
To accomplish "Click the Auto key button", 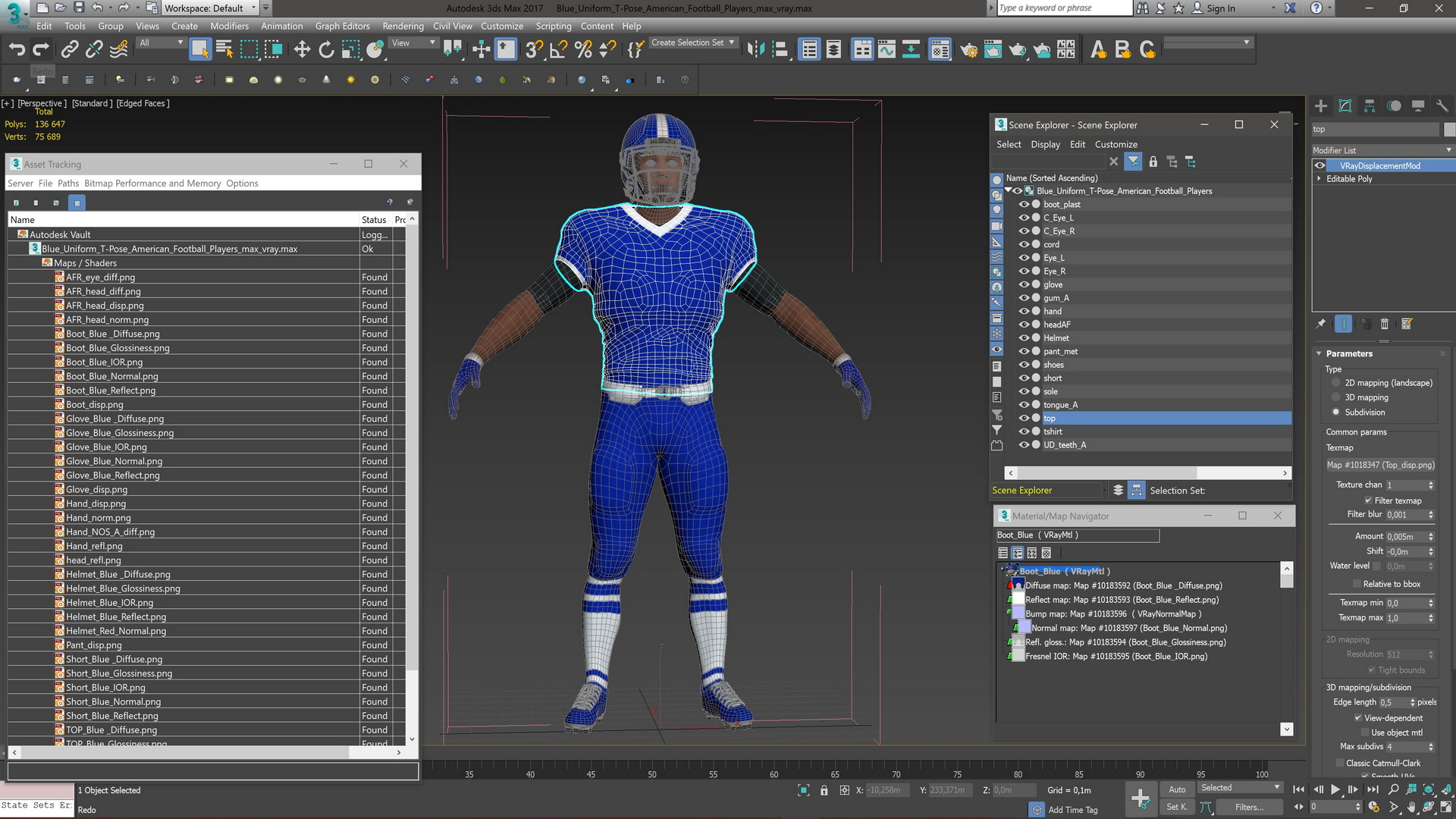I will (x=1177, y=789).
